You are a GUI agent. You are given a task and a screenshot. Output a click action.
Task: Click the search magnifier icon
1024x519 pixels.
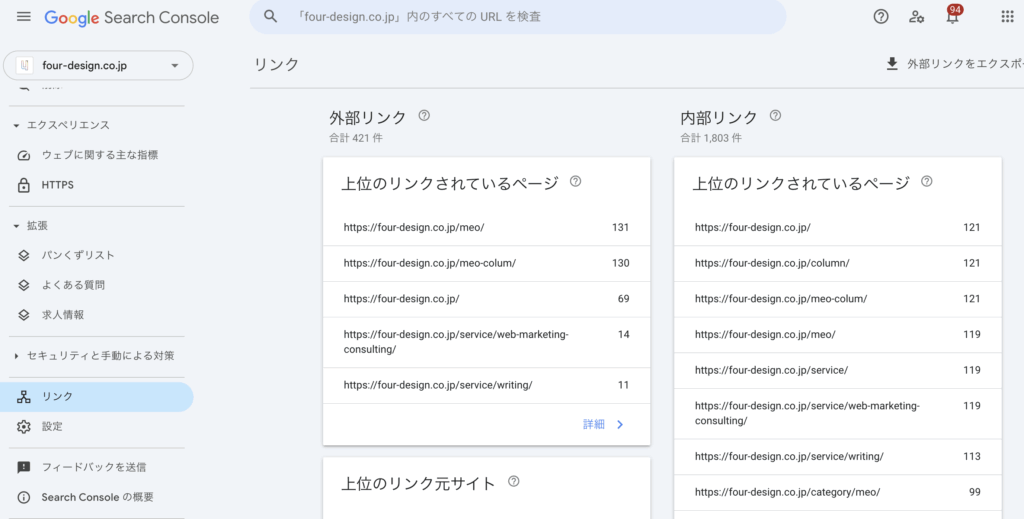click(x=270, y=16)
